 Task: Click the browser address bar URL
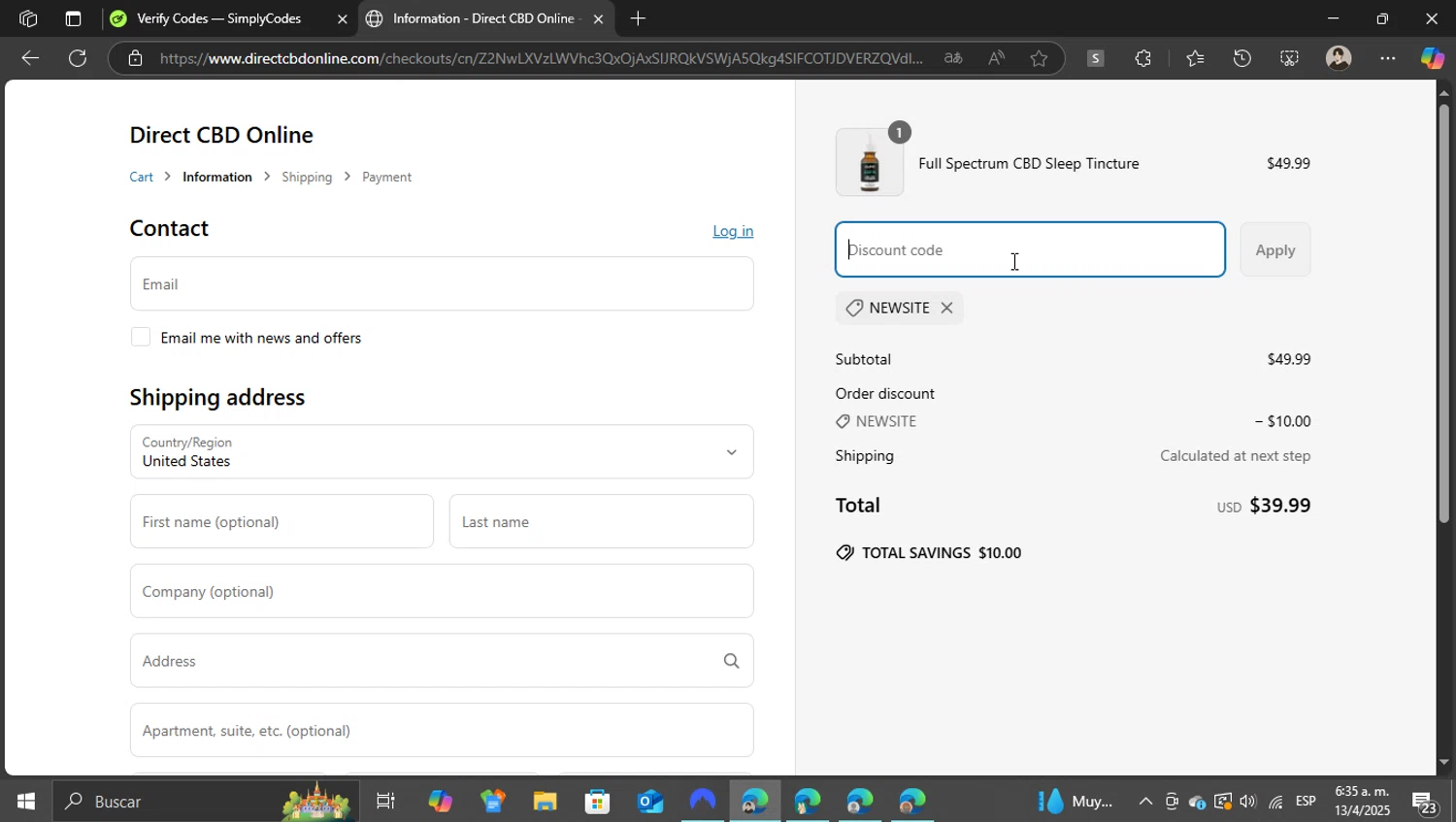542,58
